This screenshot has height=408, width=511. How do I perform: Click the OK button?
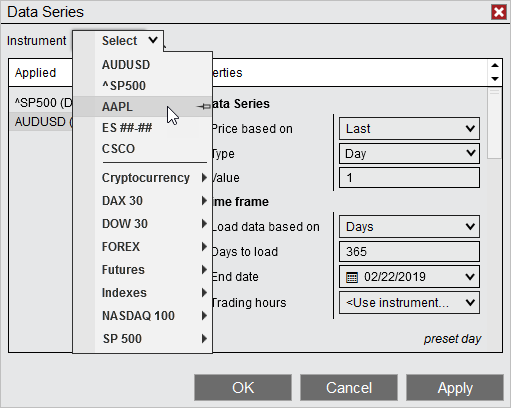243,388
